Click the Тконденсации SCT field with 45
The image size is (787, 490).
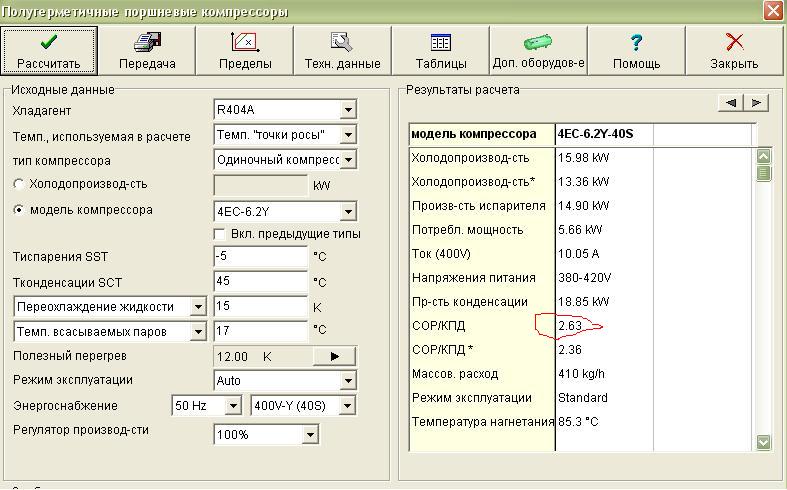(260, 281)
